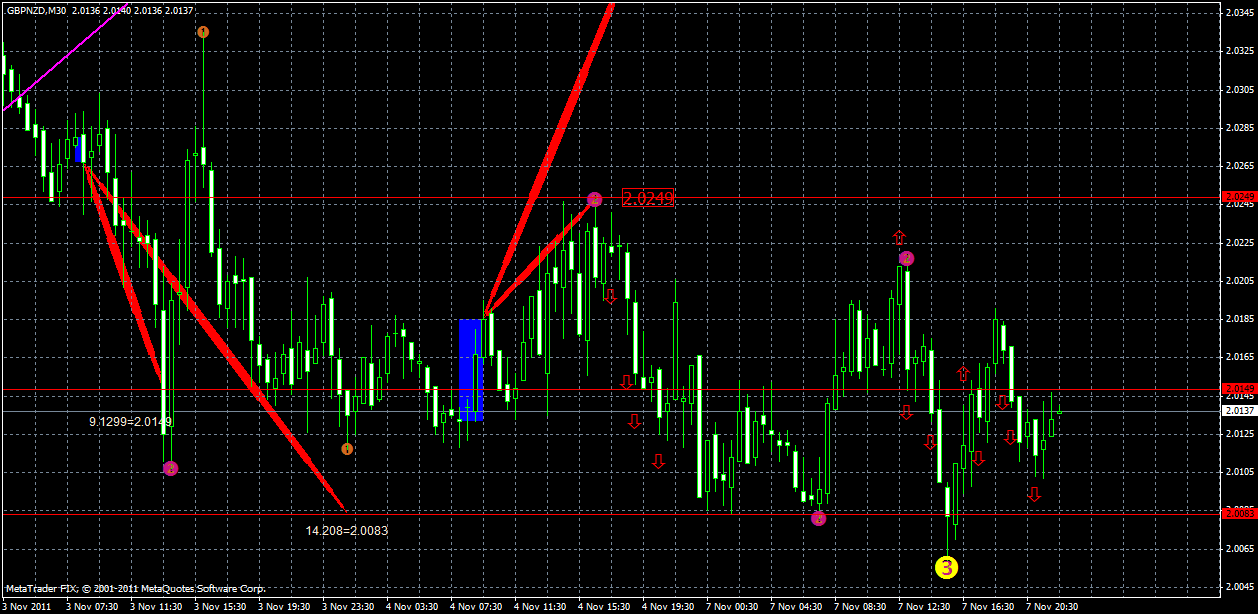Click the orange "1" circle marker at the top
Image resolution: width=1258 pixels, height=614 pixels.
coord(203,32)
